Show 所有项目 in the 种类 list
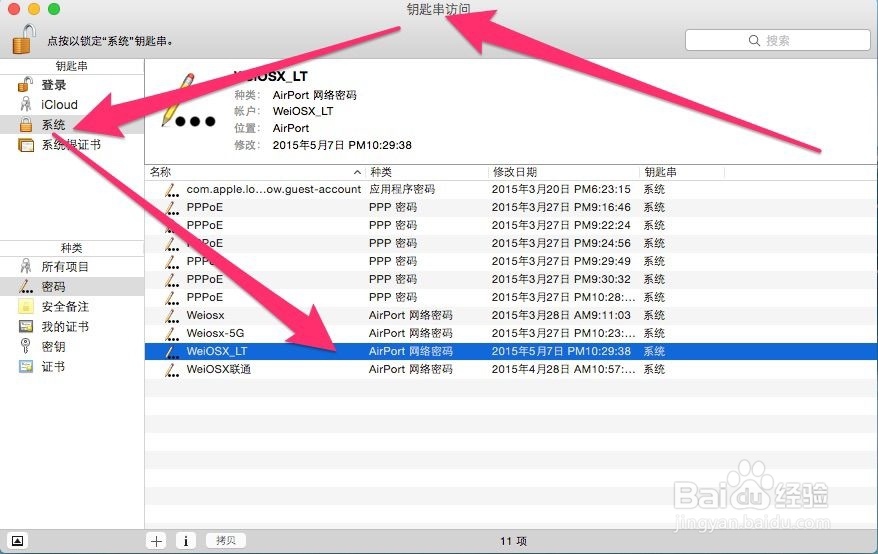Screen dimensions: 878x554 72,267
